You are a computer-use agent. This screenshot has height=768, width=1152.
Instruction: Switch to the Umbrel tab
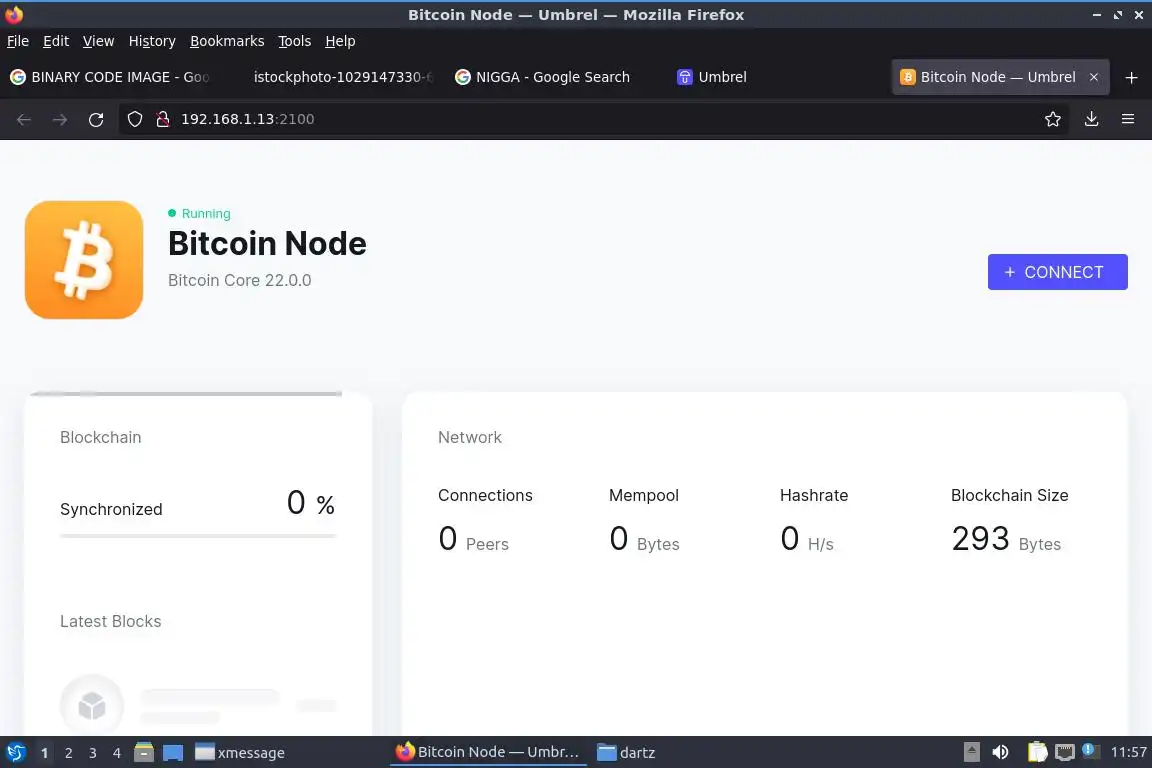coord(775,77)
